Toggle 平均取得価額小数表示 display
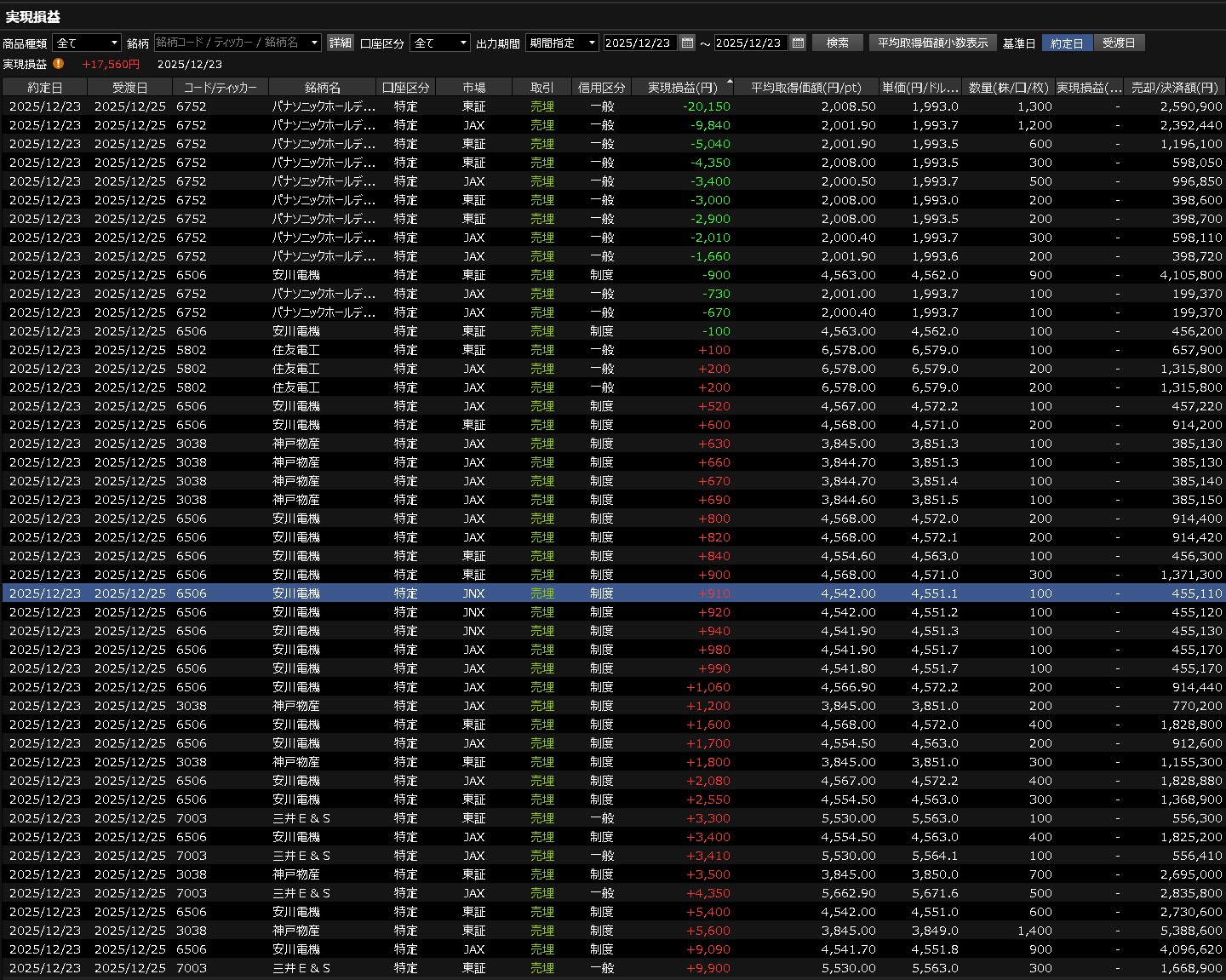1226x980 pixels. point(932,43)
